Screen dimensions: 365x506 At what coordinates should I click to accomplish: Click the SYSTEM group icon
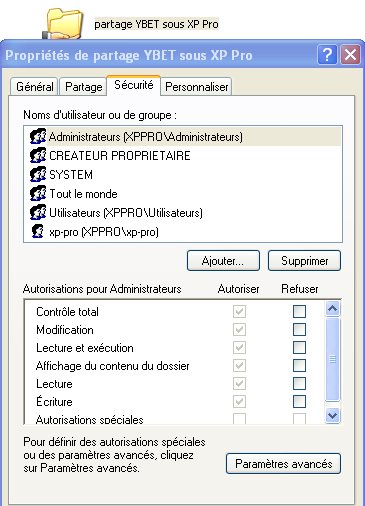(x=38, y=175)
